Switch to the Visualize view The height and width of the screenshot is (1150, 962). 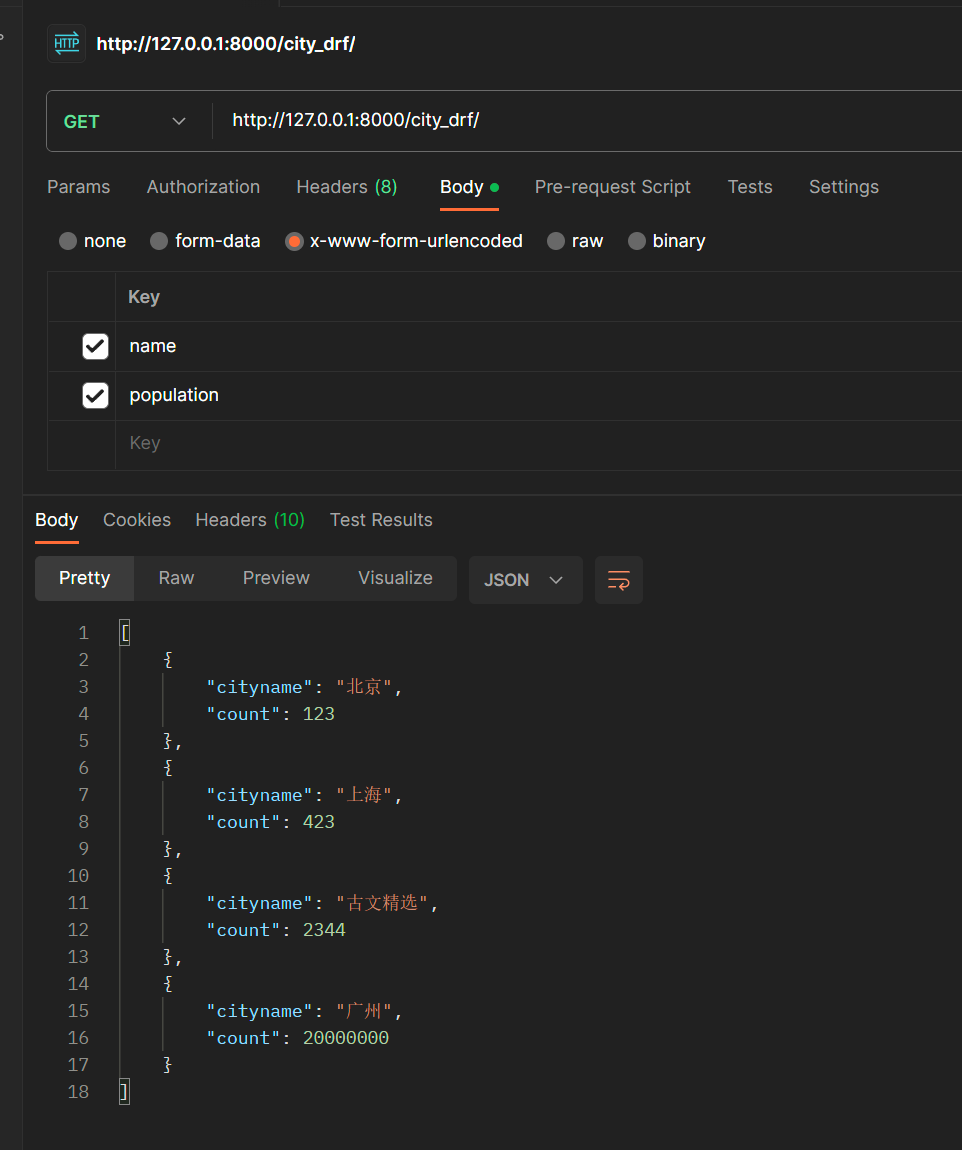coord(395,578)
